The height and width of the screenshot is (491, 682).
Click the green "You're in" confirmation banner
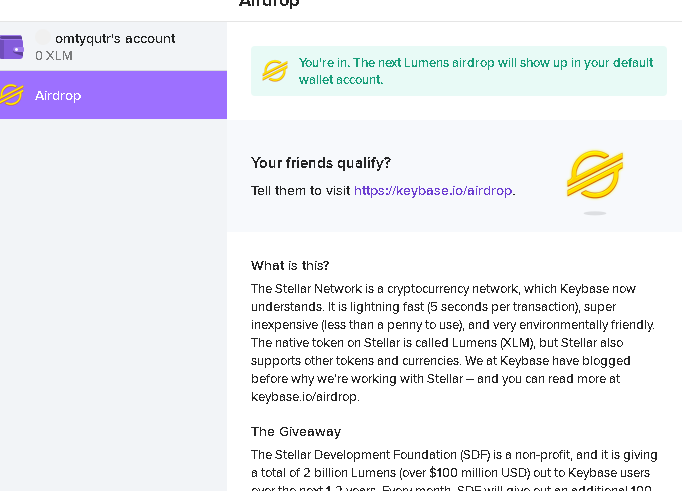tap(458, 71)
